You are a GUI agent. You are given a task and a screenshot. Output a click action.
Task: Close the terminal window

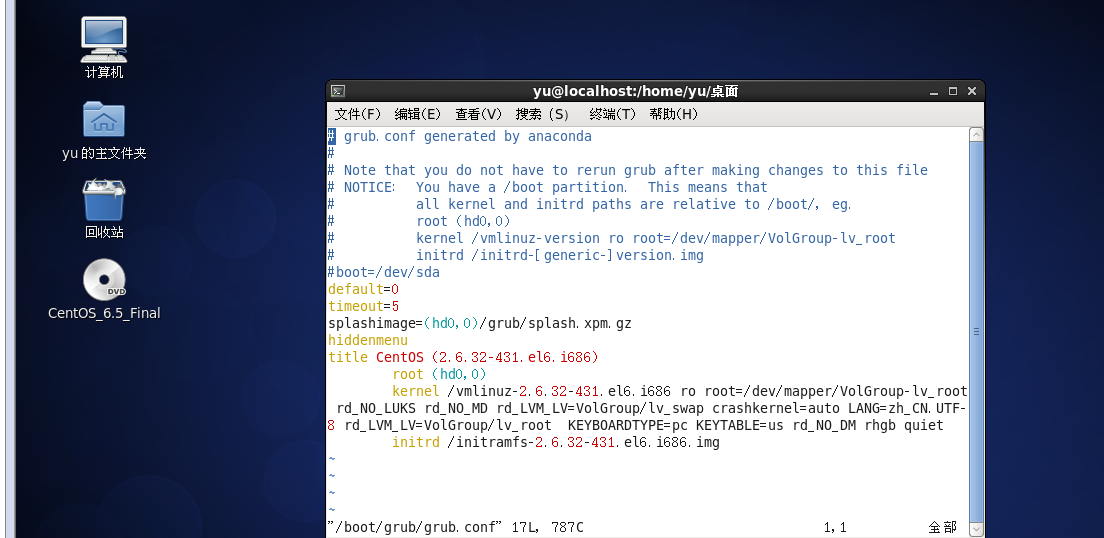[x=972, y=92]
